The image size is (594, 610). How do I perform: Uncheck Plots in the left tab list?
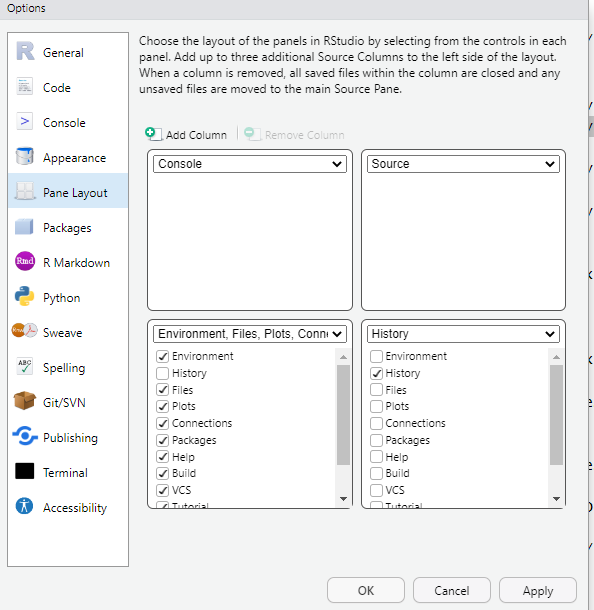[x=163, y=406]
